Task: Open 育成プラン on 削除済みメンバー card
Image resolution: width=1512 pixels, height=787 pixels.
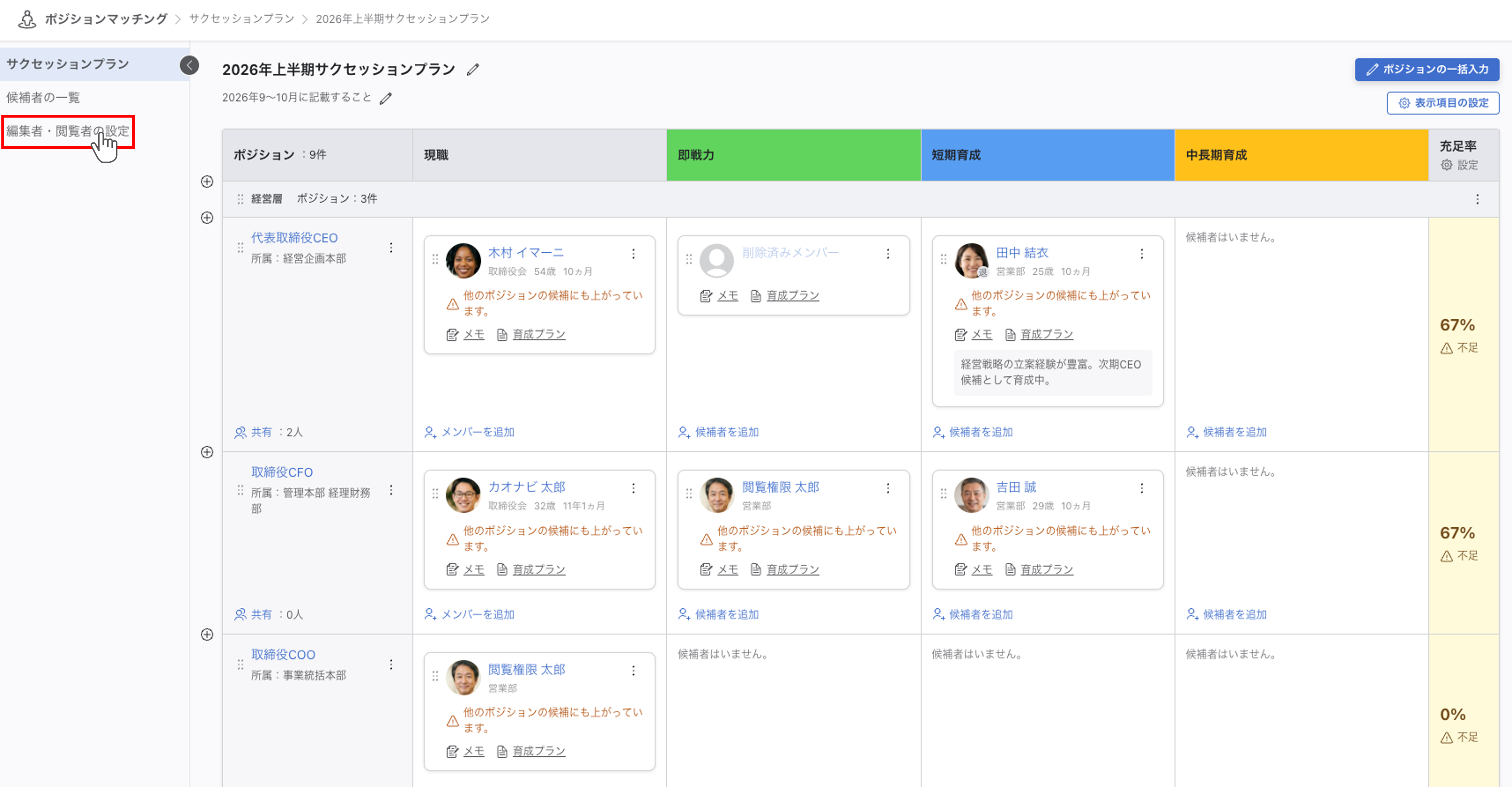Action: [x=784, y=296]
